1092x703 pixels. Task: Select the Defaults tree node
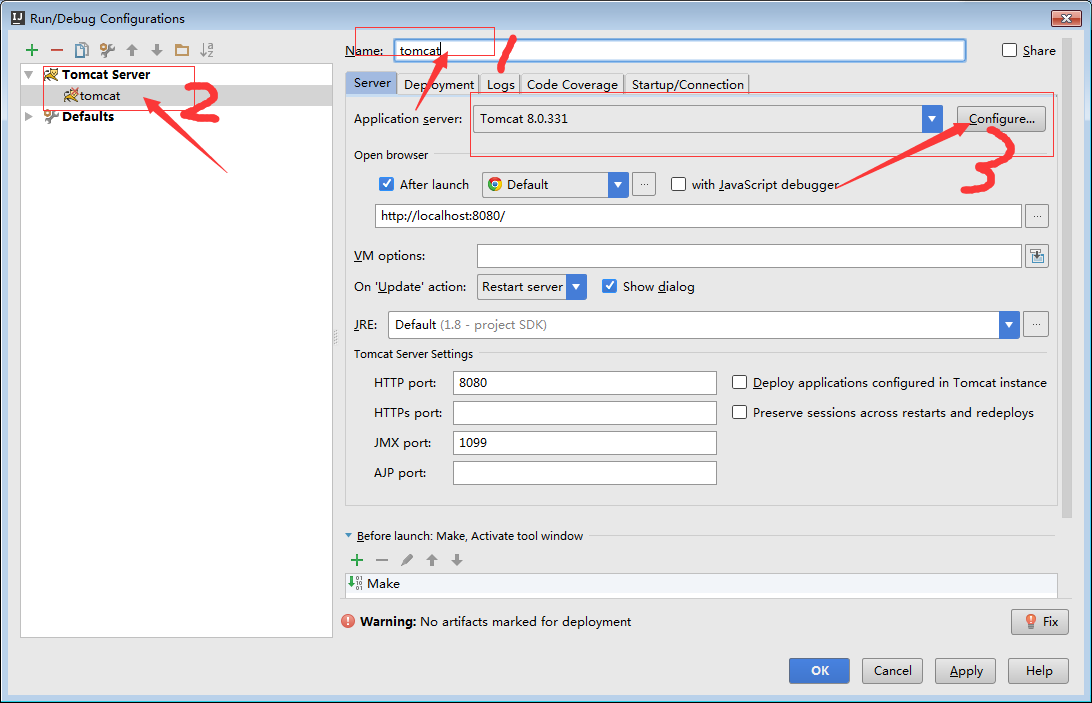[x=88, y=116]
